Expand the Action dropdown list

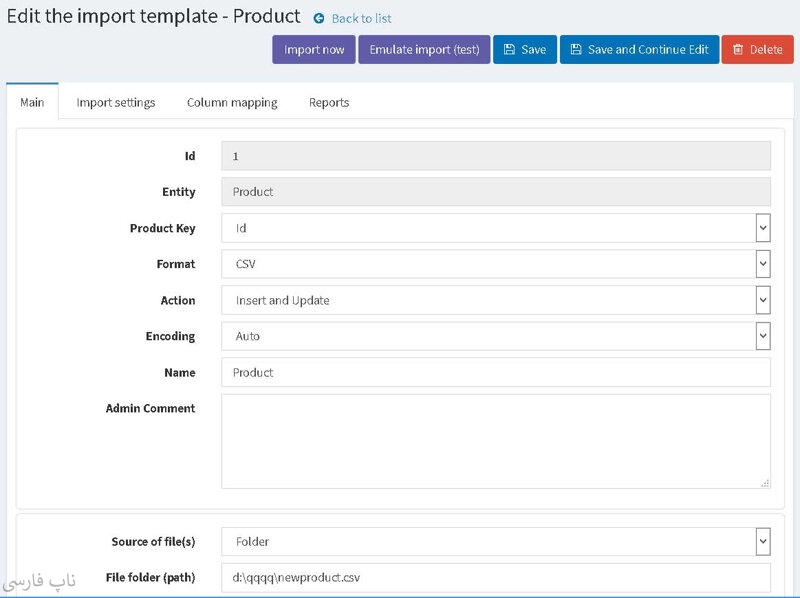[496, 300]
